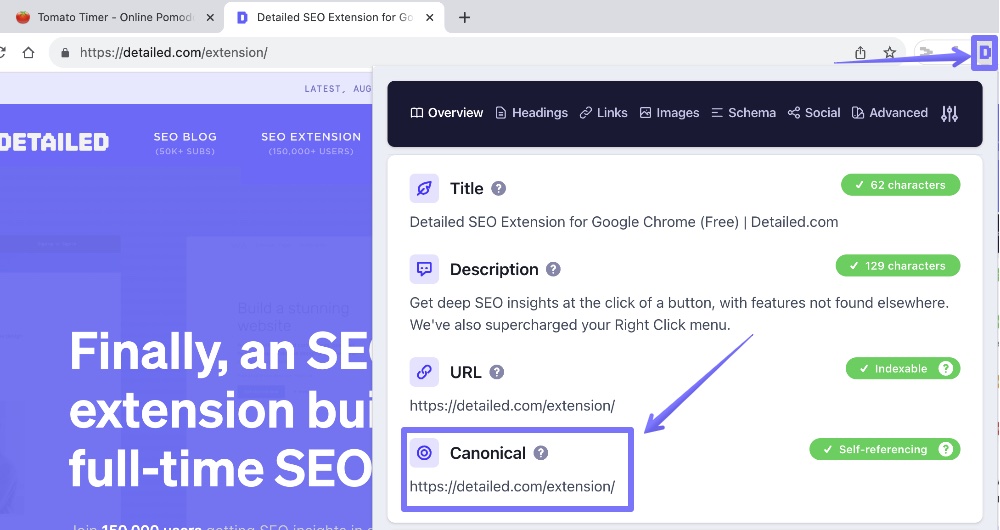1000x530 pixels.
Task: Click the share page icon in address bar
Action: (x=860, y=53)
